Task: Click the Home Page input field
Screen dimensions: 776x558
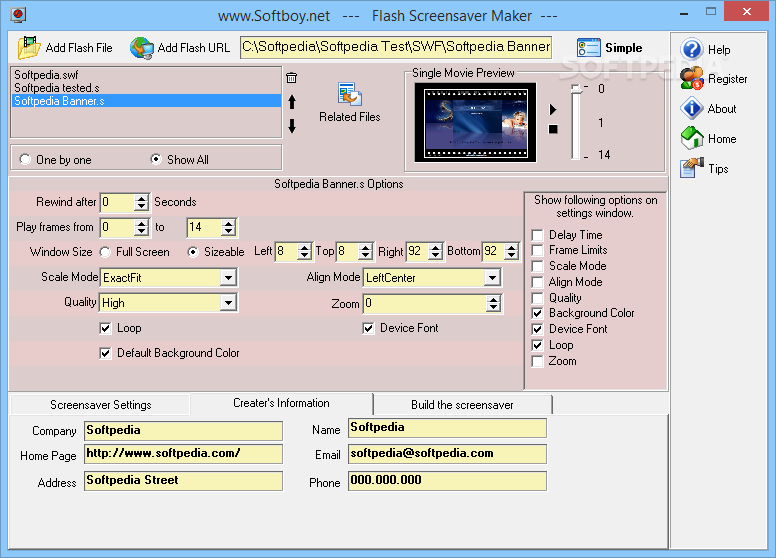Action: click(183, 454)
